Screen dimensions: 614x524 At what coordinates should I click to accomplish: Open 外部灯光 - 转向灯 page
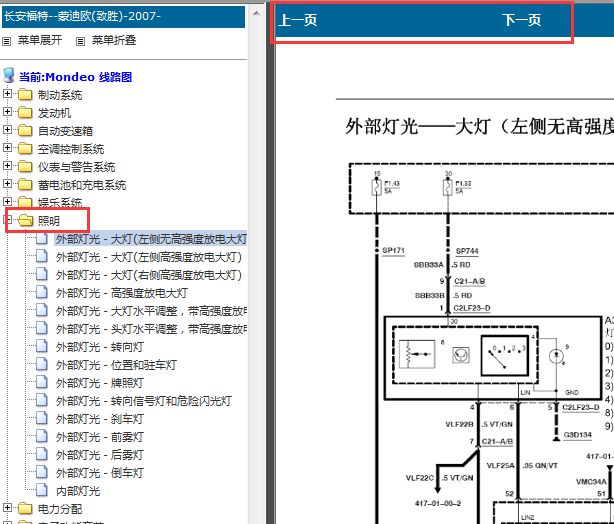click(100, 347)
